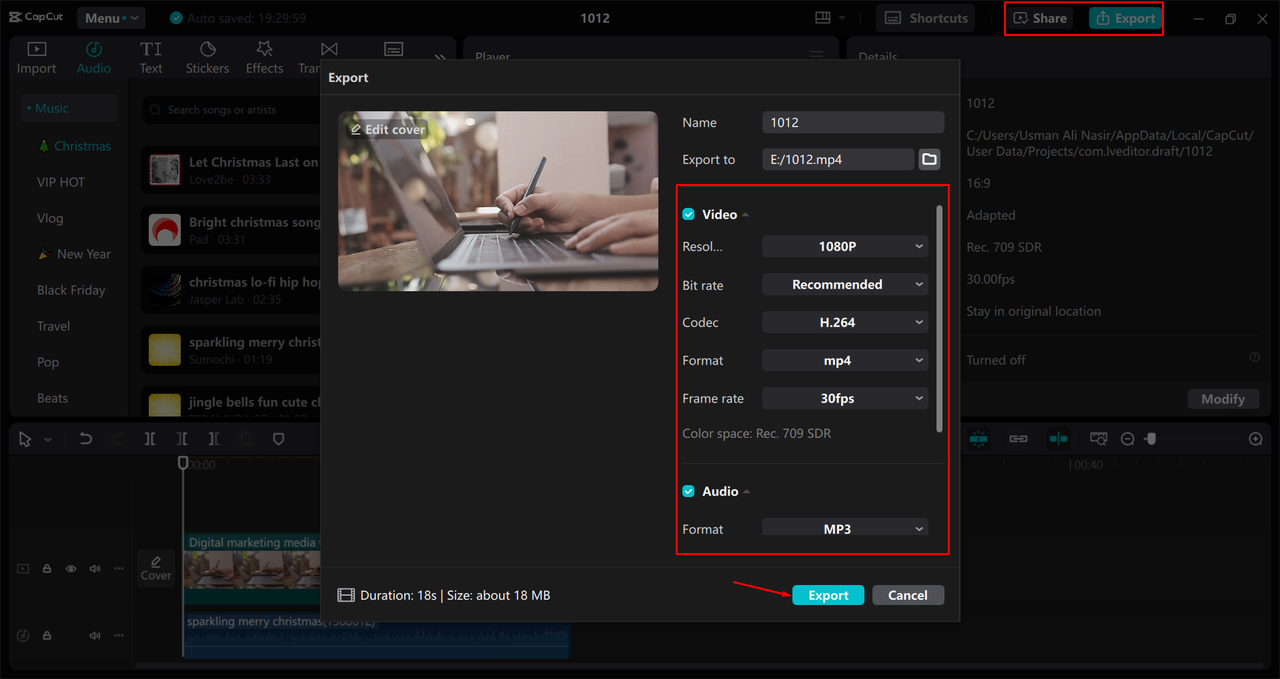
Task: Hide the video track with eye icon
Action: click(71, 569)
